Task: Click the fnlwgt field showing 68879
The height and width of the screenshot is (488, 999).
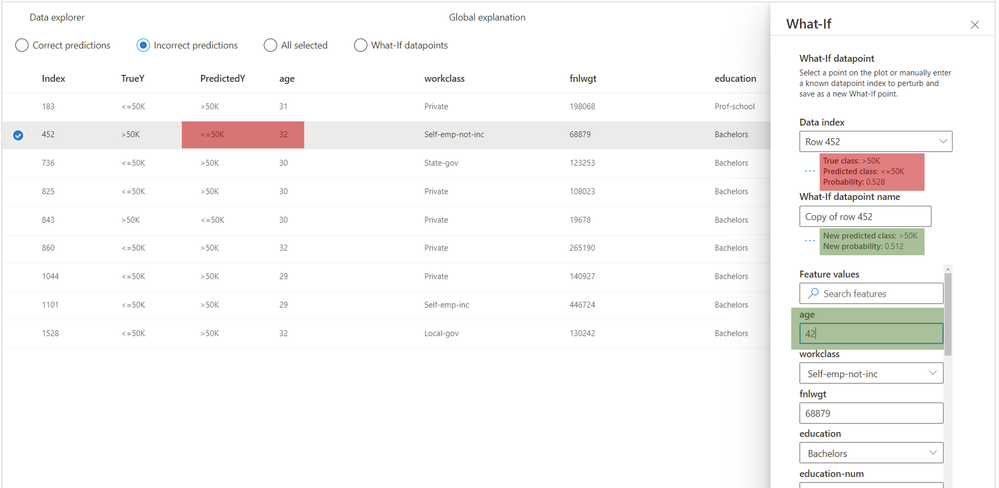Action: click(871, 413)
